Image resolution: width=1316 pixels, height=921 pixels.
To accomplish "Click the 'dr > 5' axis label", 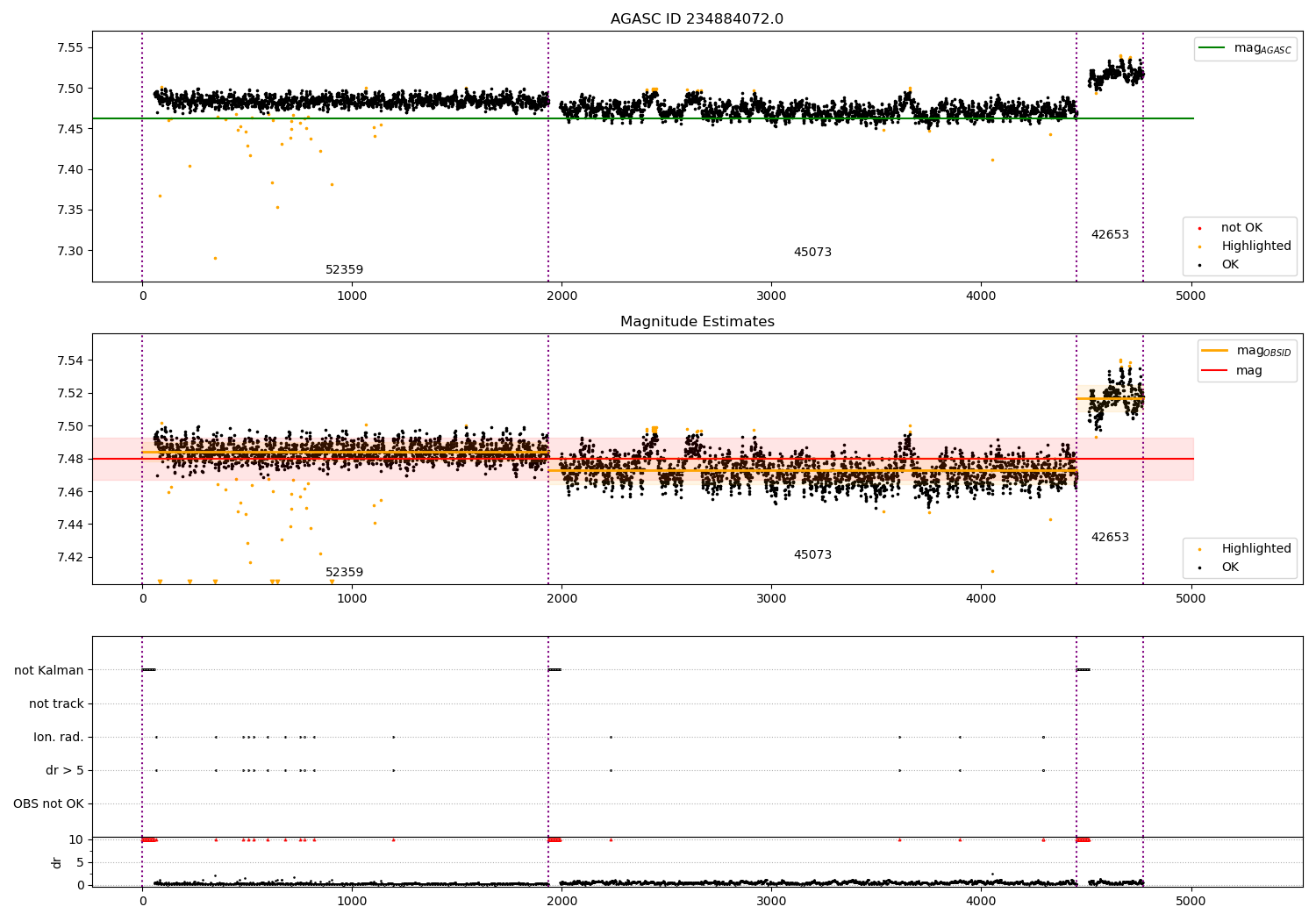I will [65, 770].
